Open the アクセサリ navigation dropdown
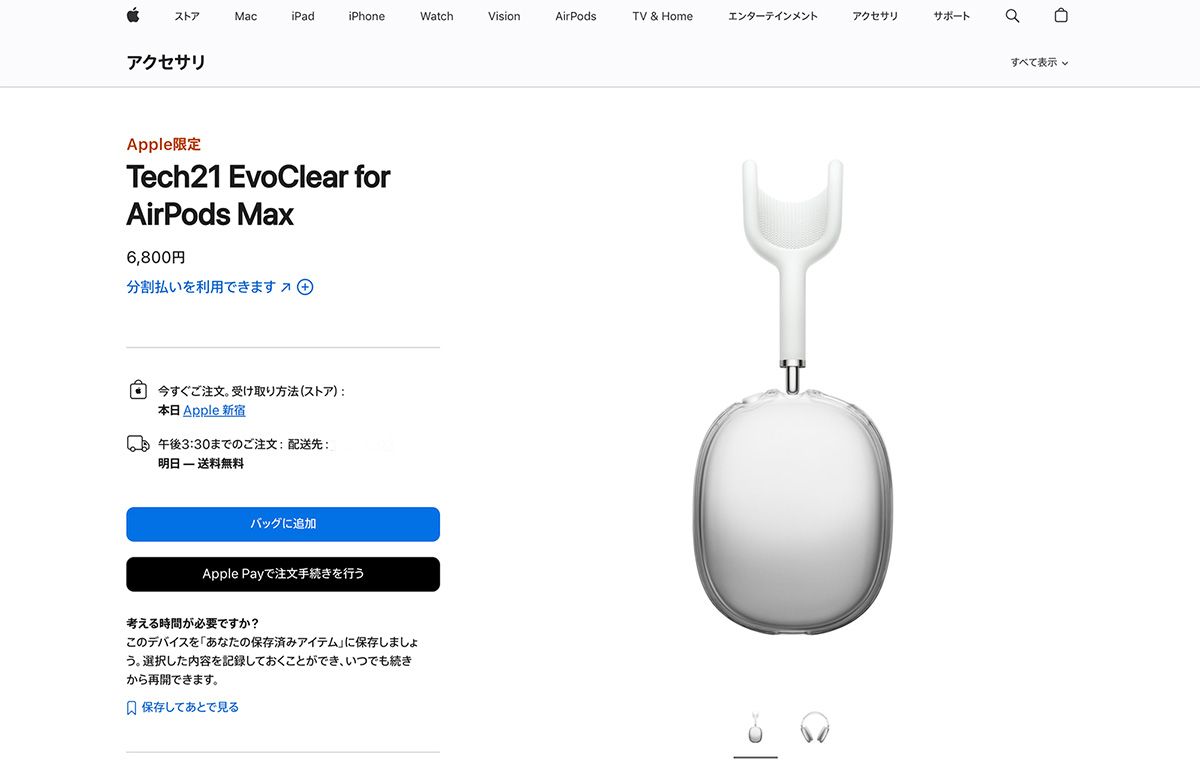This screenshot has height=770, width=1200. coord(875,16)
